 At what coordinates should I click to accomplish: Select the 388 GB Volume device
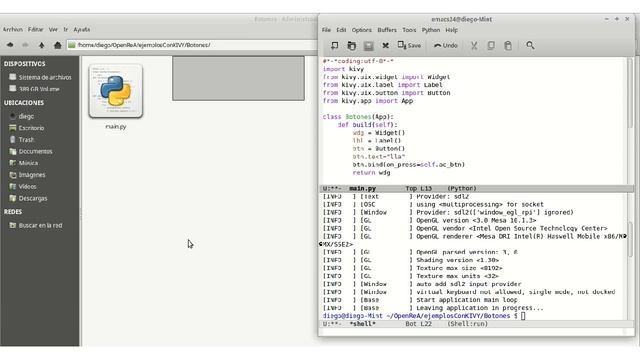point(40,89)
